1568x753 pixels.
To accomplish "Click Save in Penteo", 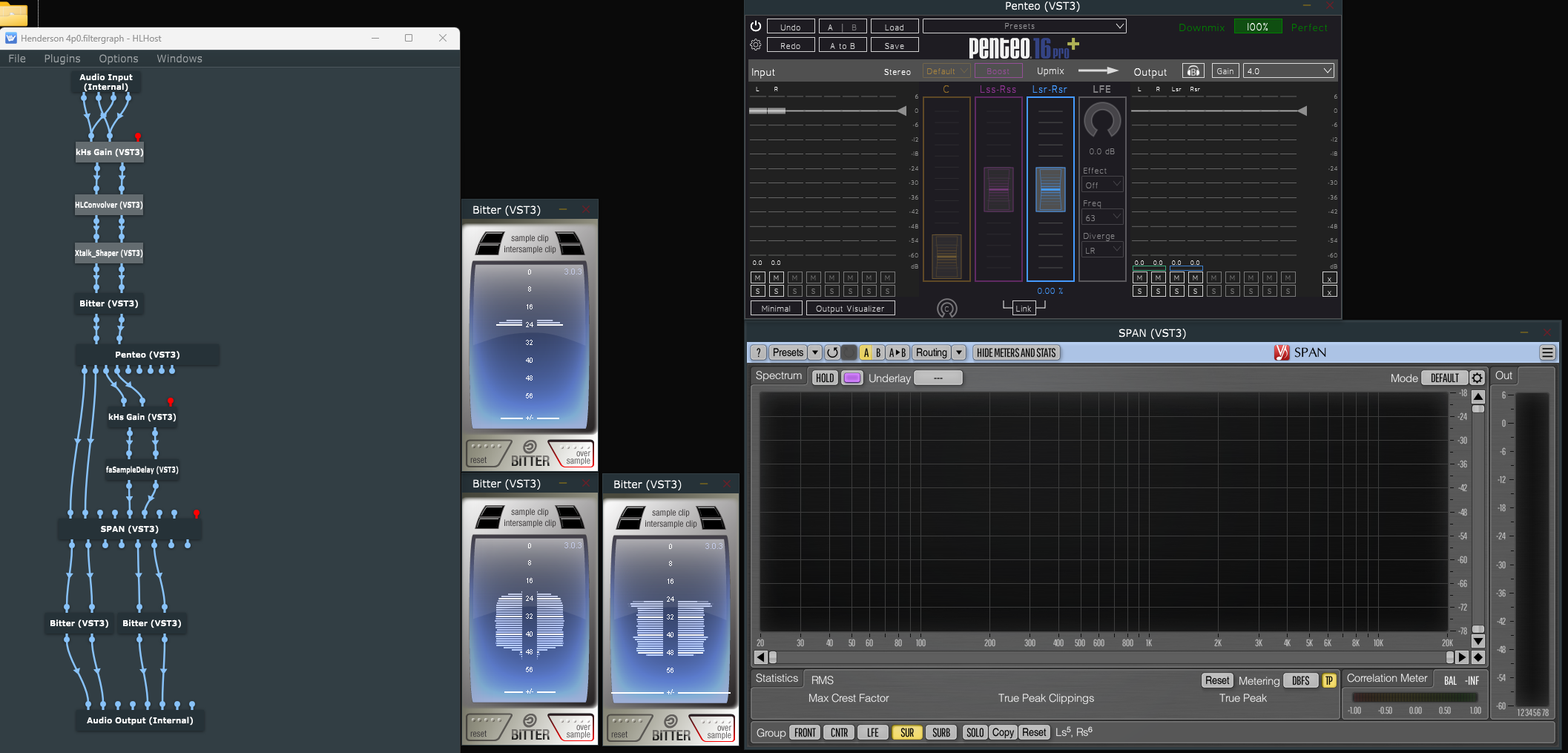I will pyautogui.click(x=895, y=45).
